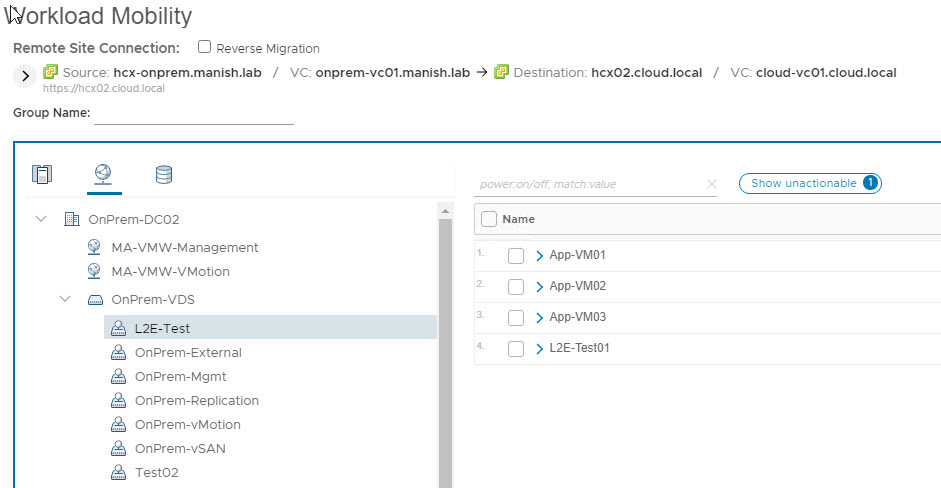Tick the checkbox for App-VM01
The width and height of the screenshot is (941, 488).
[516, 256]
